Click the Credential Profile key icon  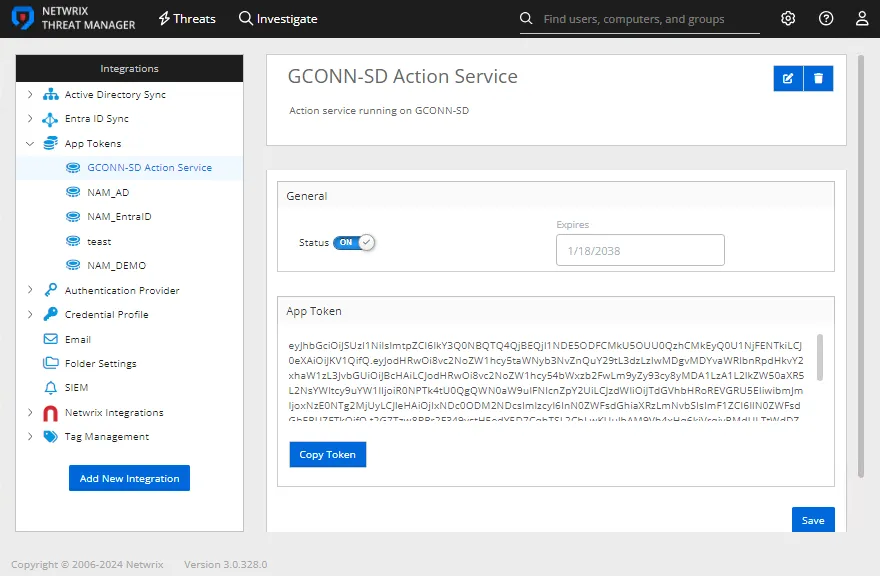click(51, 314)
